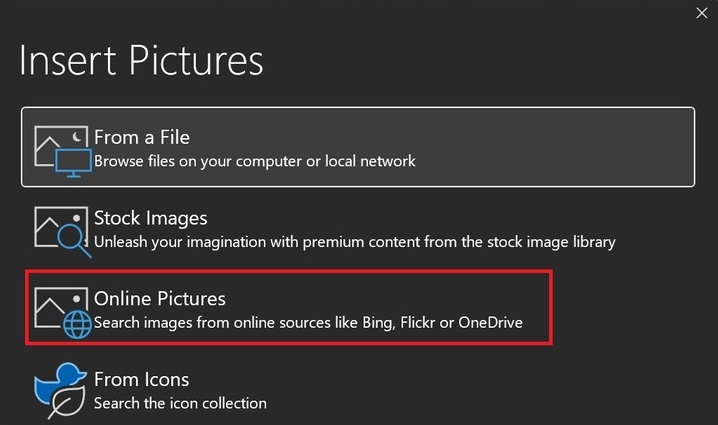Click the Stock Images picture icon
Viewport: 718px width, 425px height.
point(50,221)
